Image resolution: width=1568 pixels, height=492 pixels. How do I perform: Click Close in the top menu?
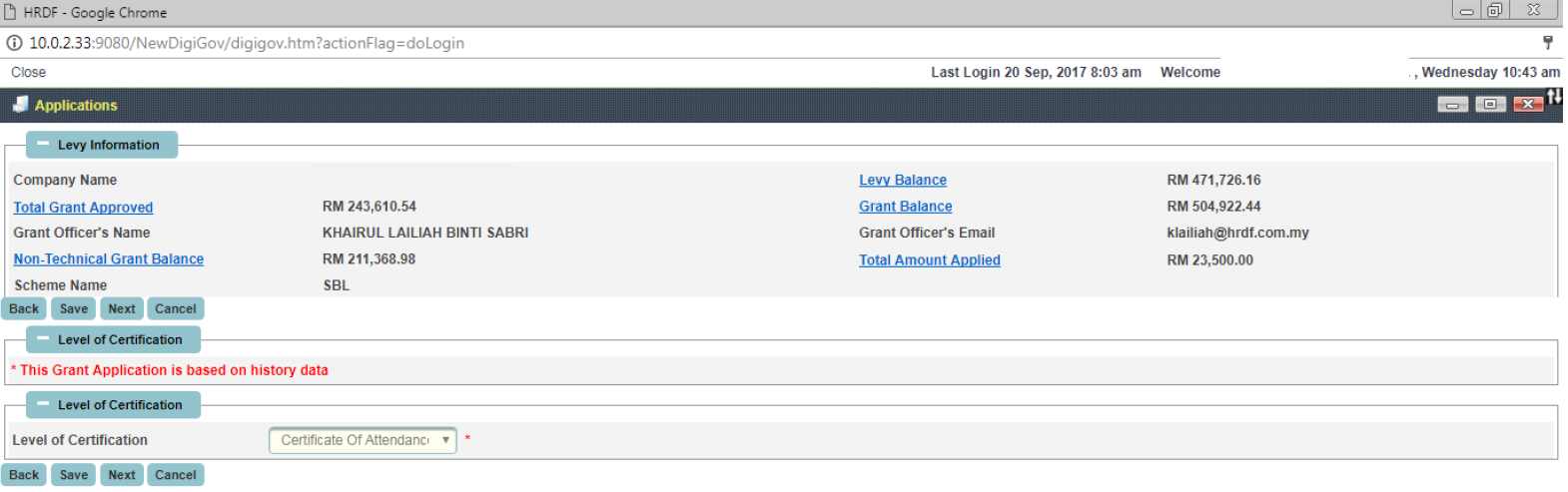click(x=29, y=72)
